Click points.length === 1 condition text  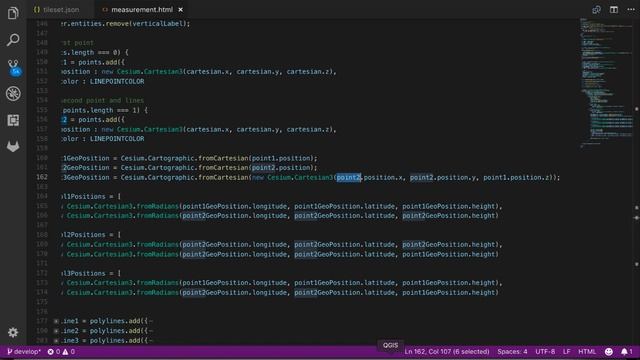pos(101,110)
